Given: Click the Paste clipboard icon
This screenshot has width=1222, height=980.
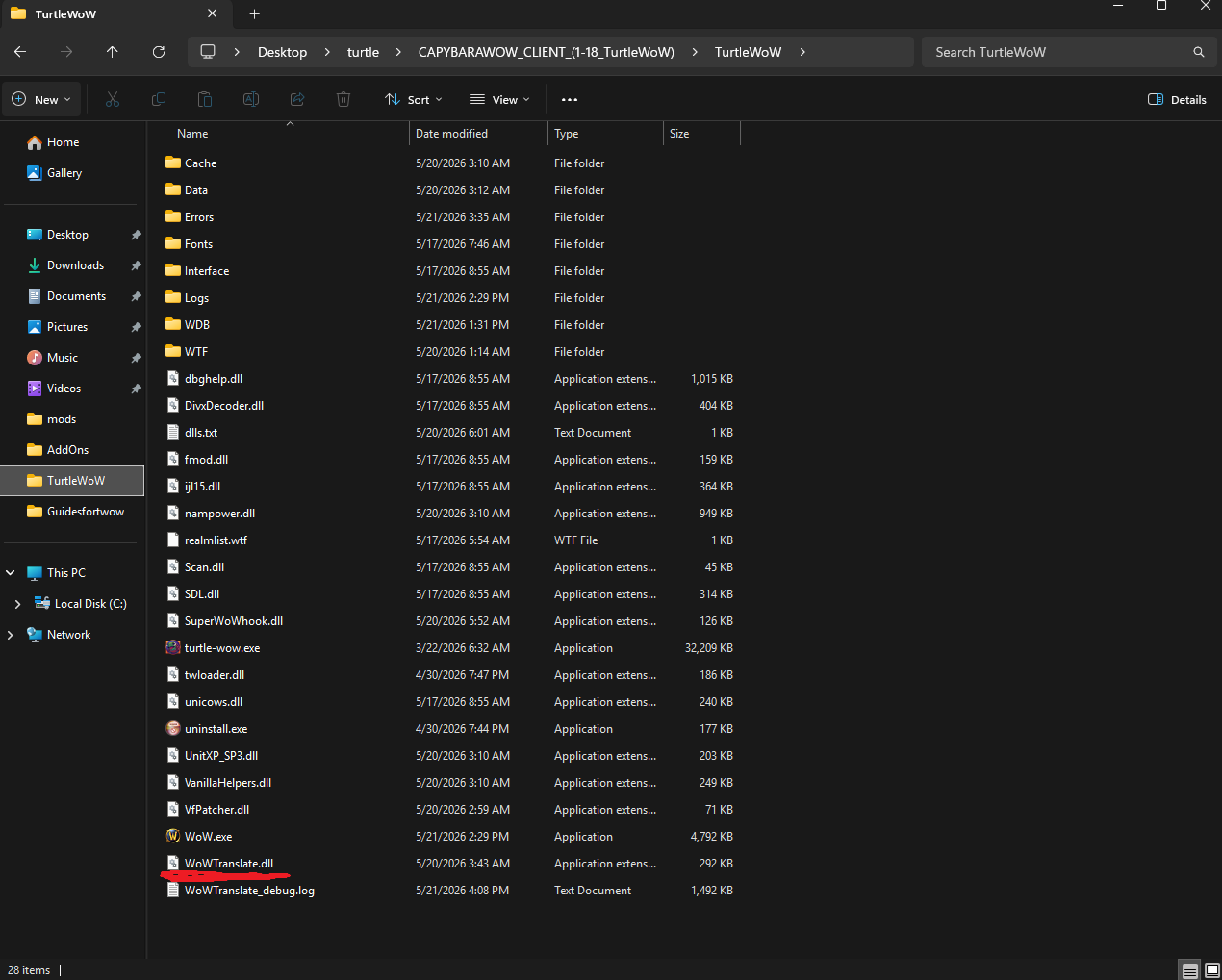Looking at the screenshot, I should 205,99.
